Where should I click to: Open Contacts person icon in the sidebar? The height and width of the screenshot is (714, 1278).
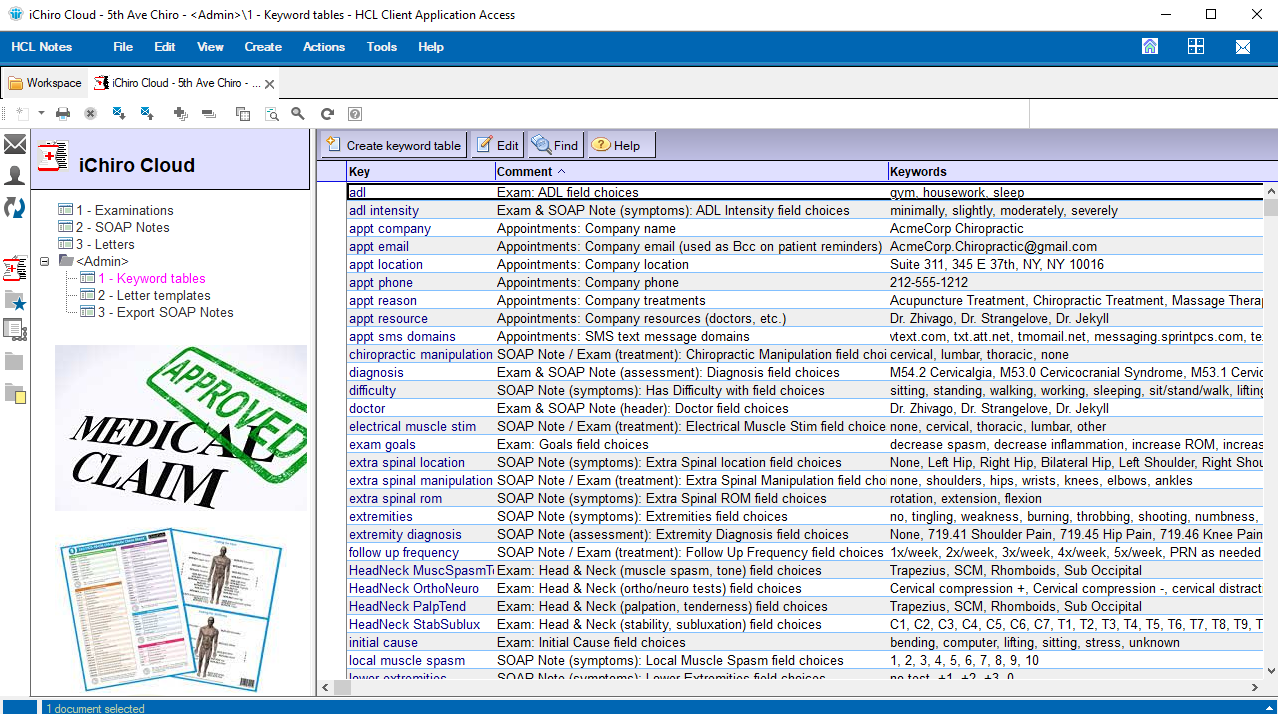tap(15, 176)
